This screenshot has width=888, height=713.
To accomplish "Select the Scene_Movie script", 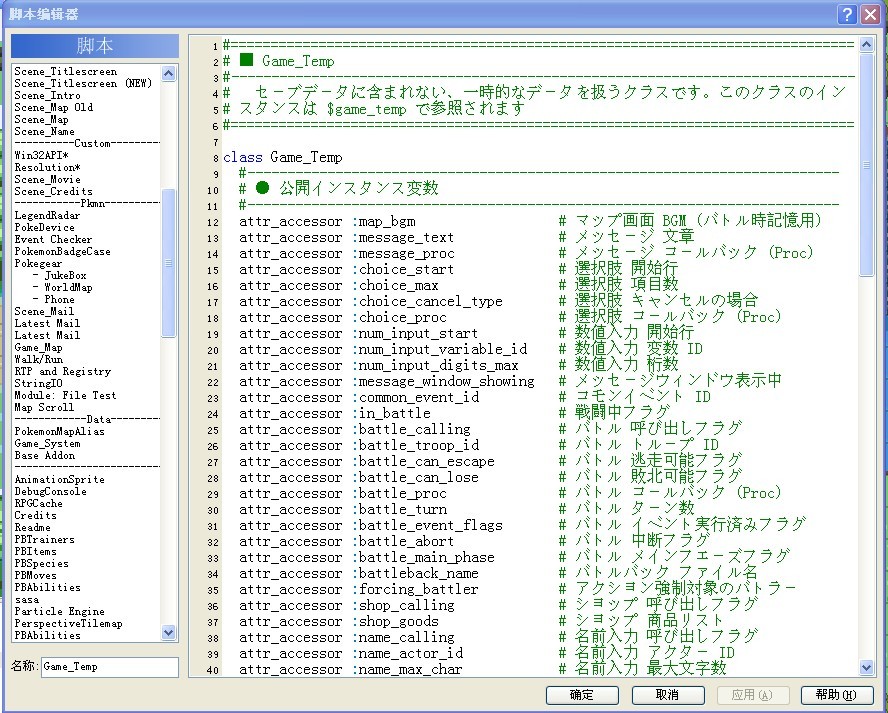I will tap(48, 179).
